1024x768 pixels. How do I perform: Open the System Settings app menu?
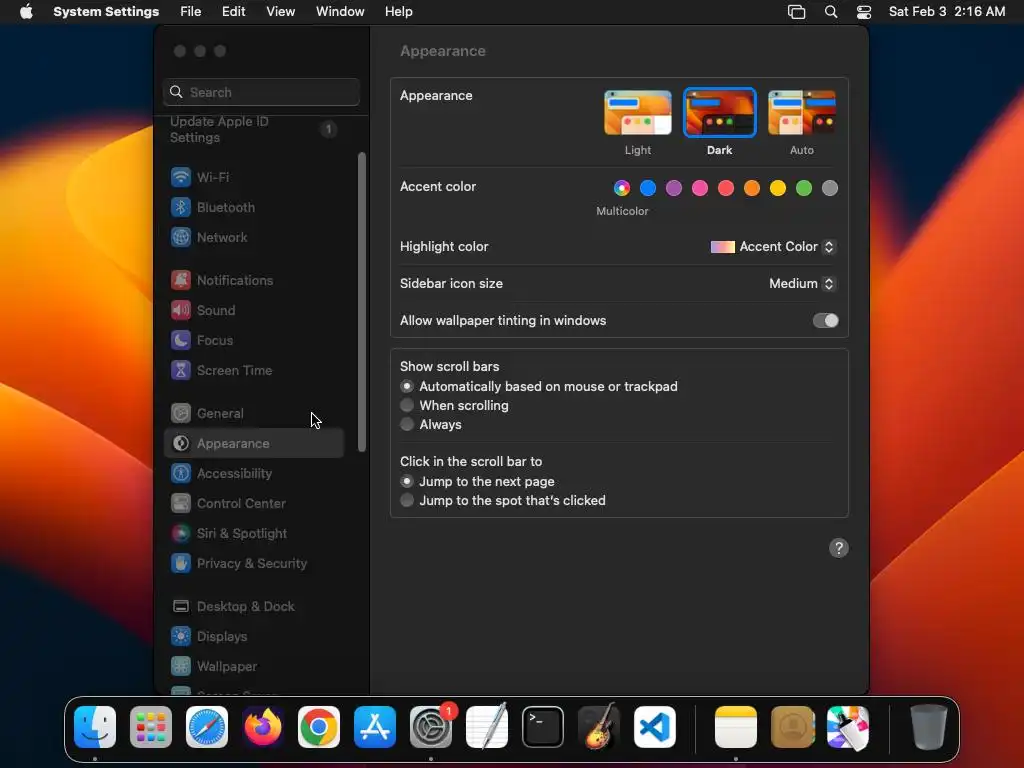(106, 12)
